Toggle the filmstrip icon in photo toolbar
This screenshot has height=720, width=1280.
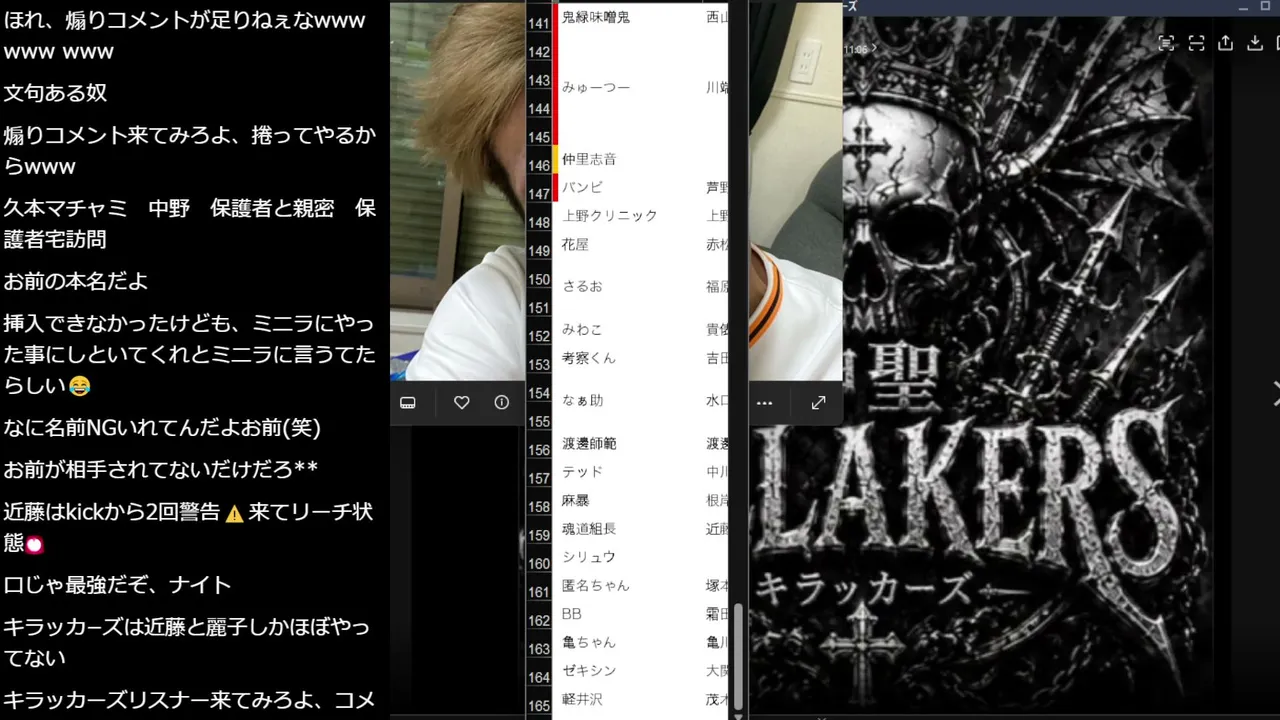(408, 403)
